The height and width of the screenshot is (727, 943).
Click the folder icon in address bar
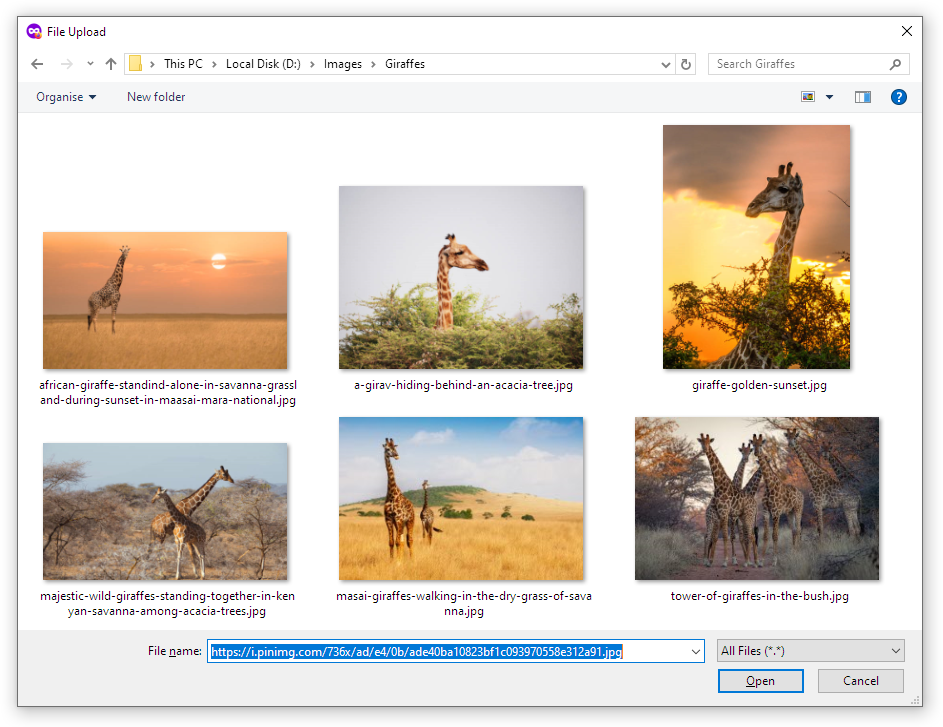pyautogui.click(x=136, y=64)
